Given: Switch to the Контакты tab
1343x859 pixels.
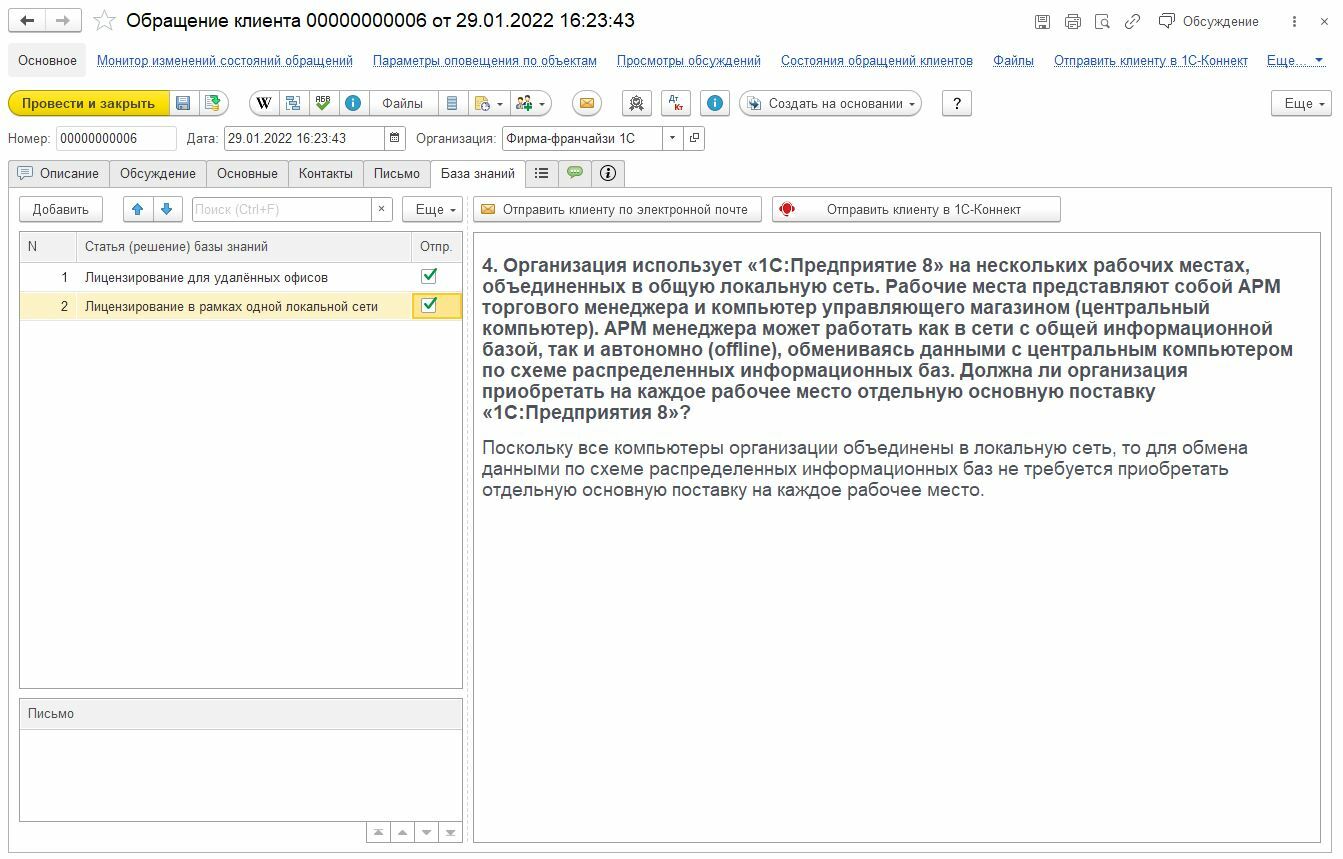Looking at the screenshot, I should coord(326,173).
